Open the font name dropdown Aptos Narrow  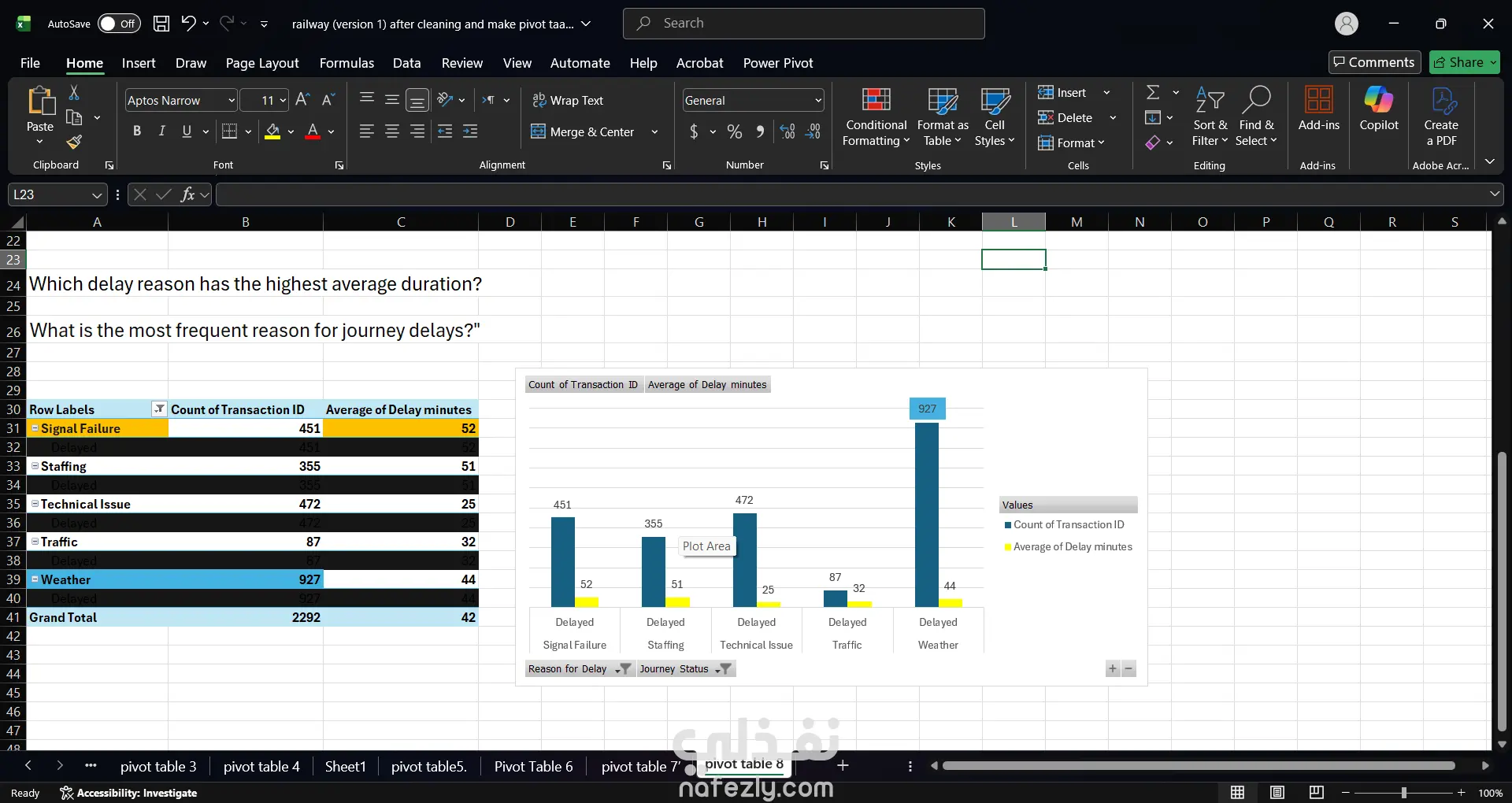coord(232,100)
